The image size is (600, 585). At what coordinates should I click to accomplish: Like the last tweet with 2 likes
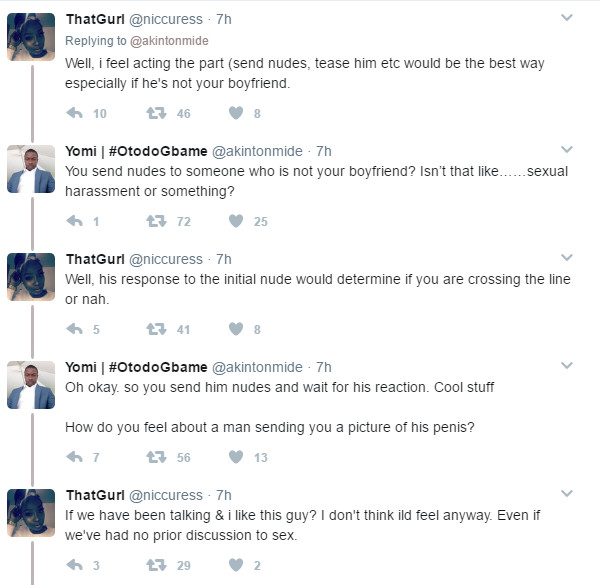[x=236, y=564]
